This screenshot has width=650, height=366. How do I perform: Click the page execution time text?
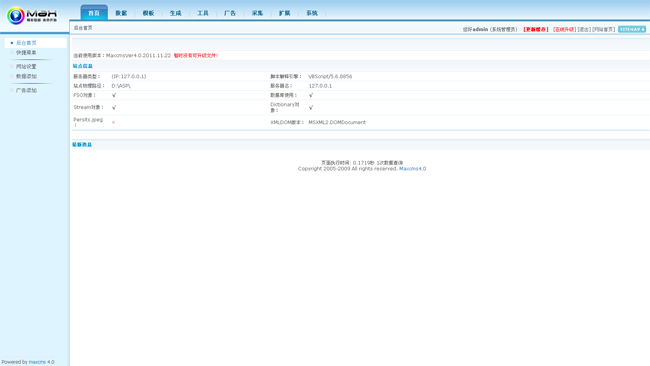tap(362, 163)
